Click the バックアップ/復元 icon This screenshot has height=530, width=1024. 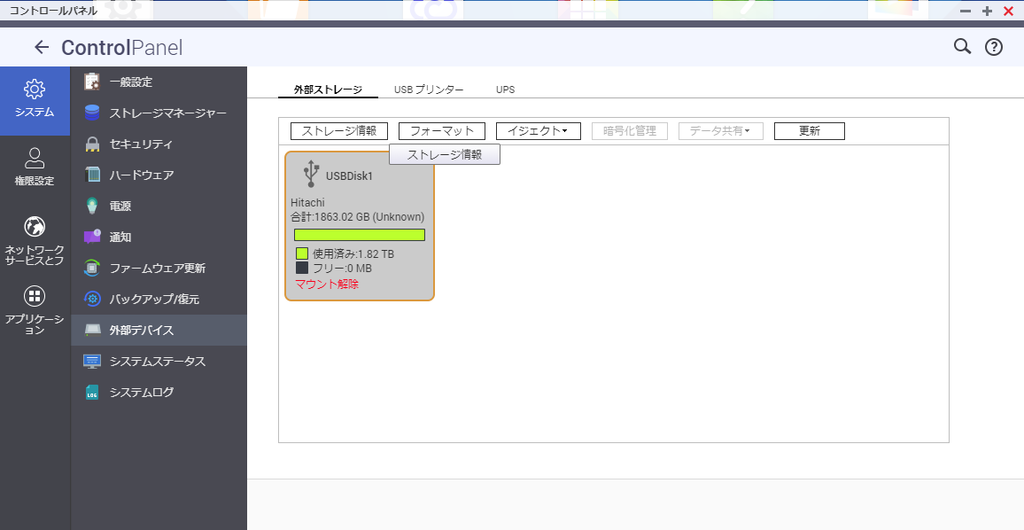tap(92, 299)
